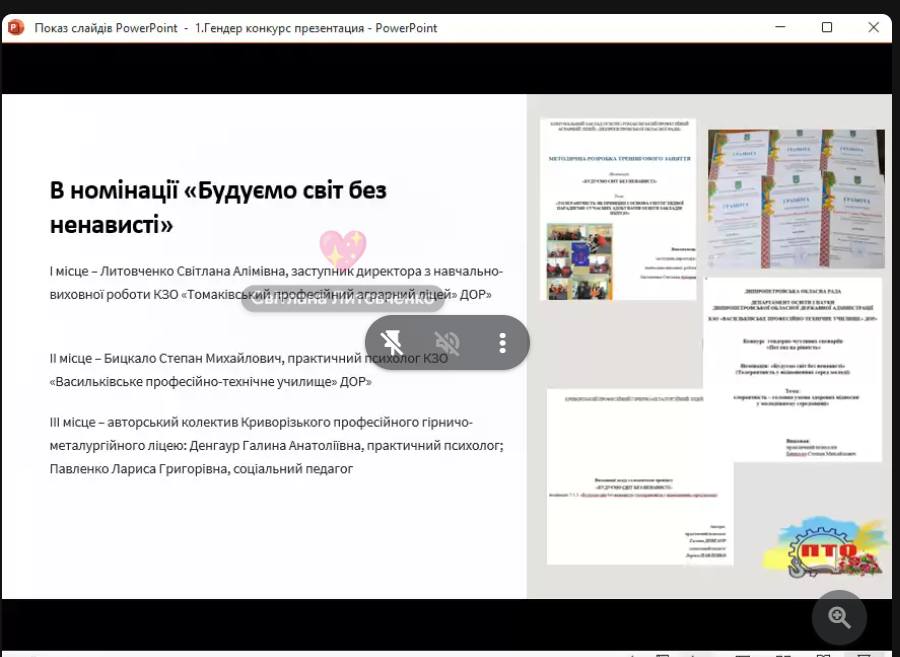Screen dimensions: 900x657
Task: Close the PowerPoint slide show window
Action: point(873,28)
